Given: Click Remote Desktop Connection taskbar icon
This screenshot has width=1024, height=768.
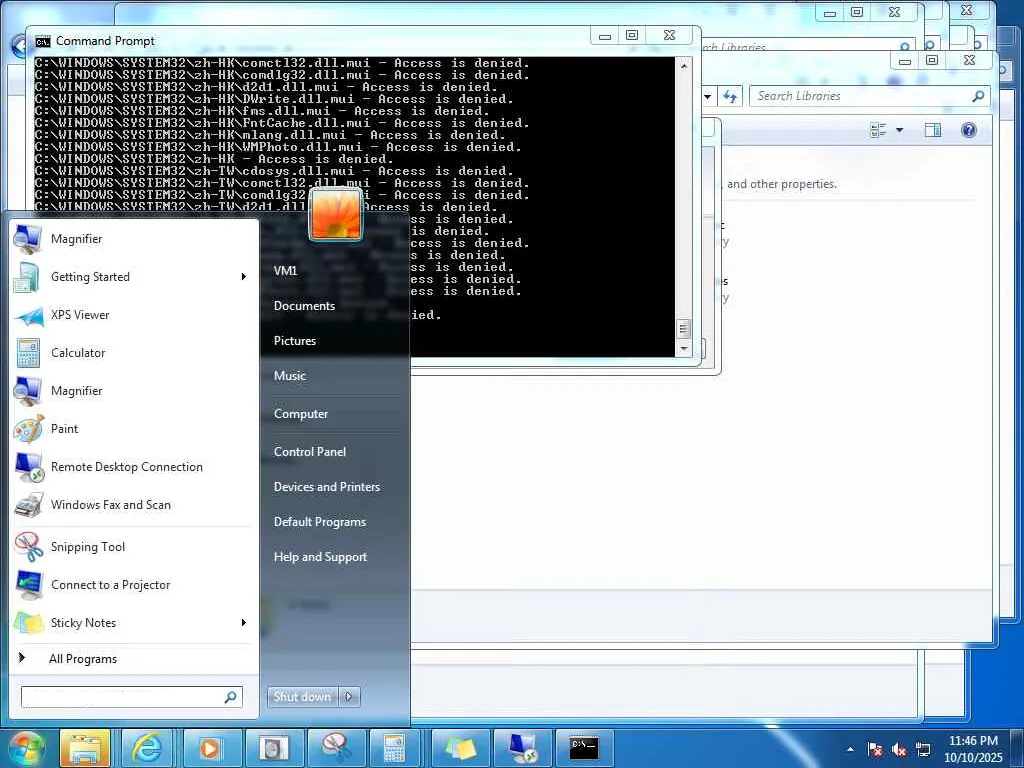Looking at the screenshot, I should (522, 748).
